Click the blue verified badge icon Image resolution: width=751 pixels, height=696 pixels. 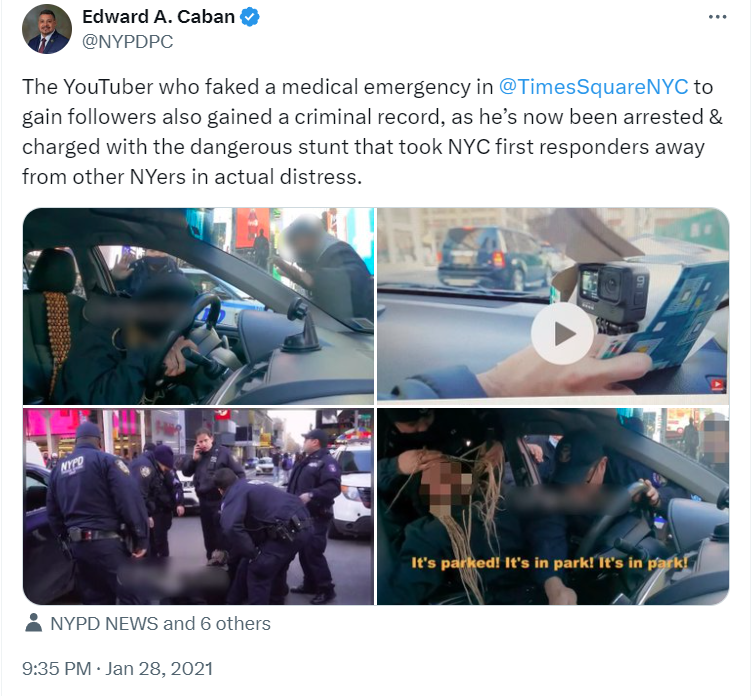pyautogui.click(x=250, y=17)
